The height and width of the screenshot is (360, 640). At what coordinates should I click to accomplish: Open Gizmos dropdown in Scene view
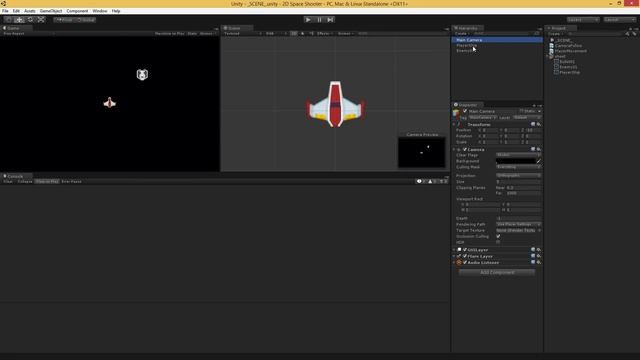click(346, 33)
